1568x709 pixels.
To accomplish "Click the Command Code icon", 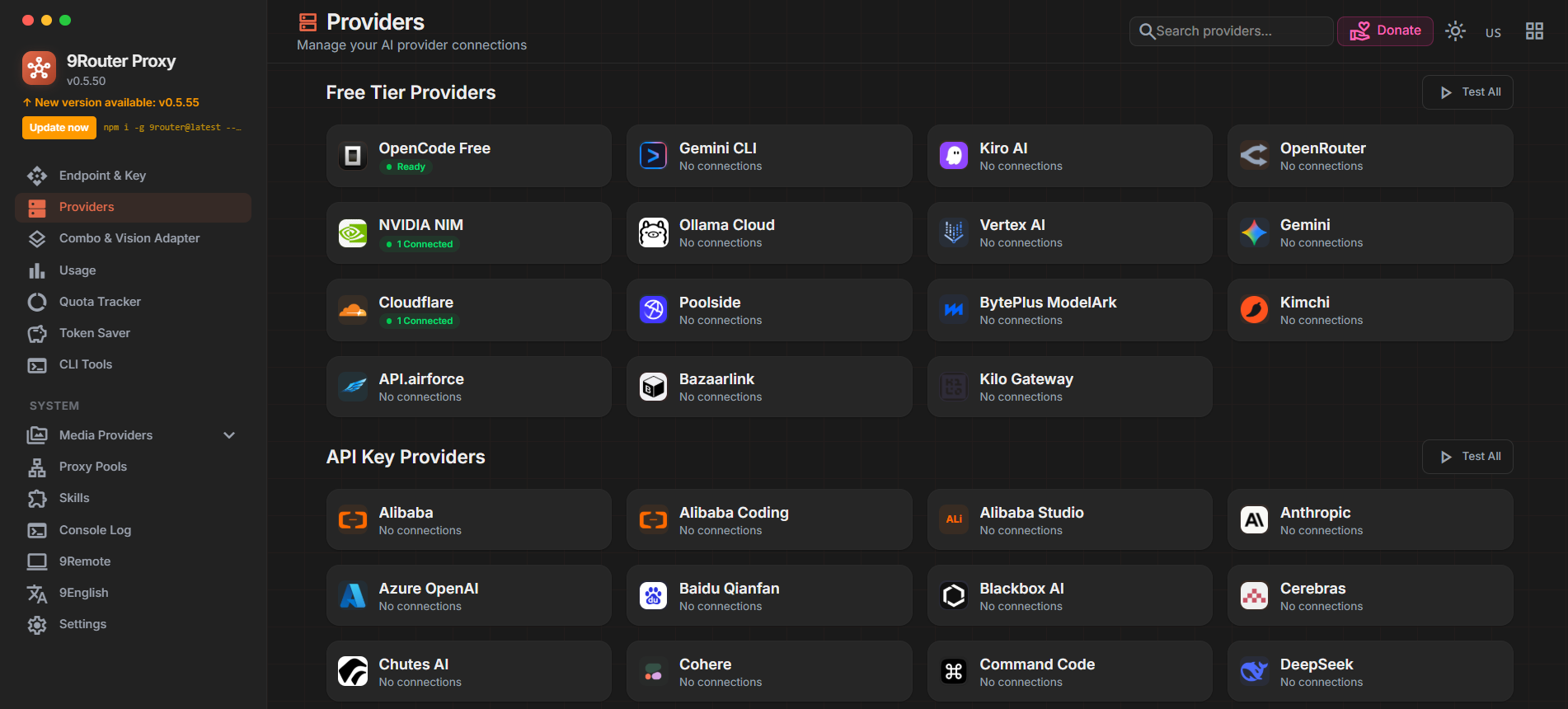I will 954,672.
